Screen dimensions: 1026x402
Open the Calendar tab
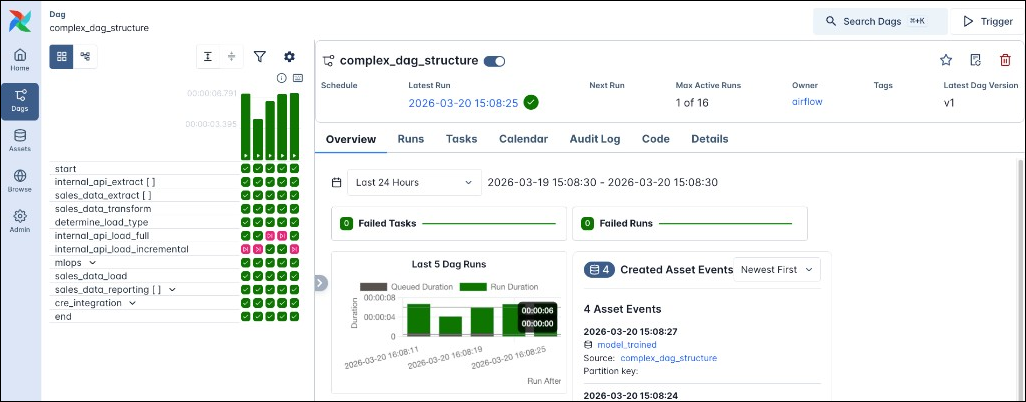pyautogui.click(x=523, y=139)
